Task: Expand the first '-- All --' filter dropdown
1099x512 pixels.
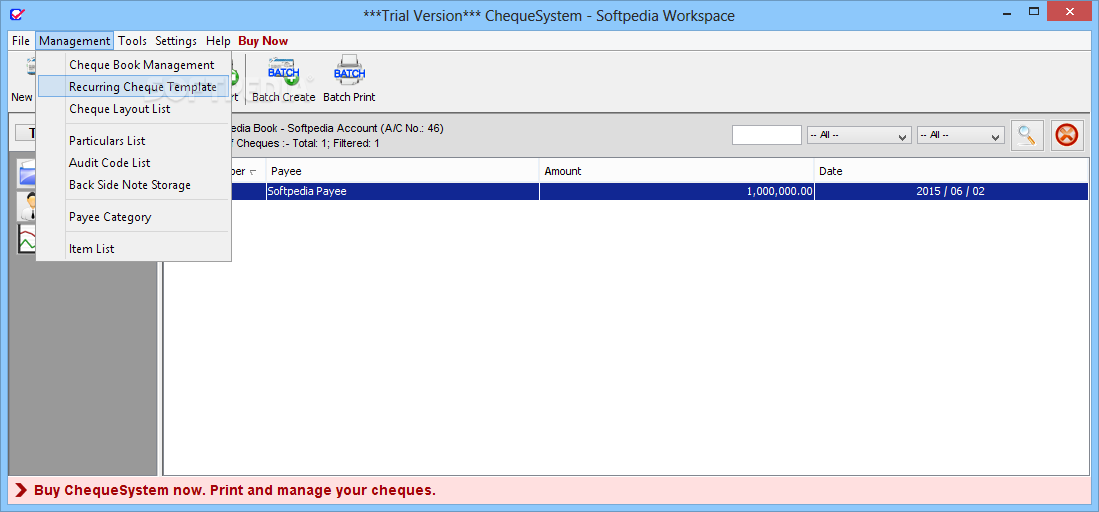Action: coord(859,135)
